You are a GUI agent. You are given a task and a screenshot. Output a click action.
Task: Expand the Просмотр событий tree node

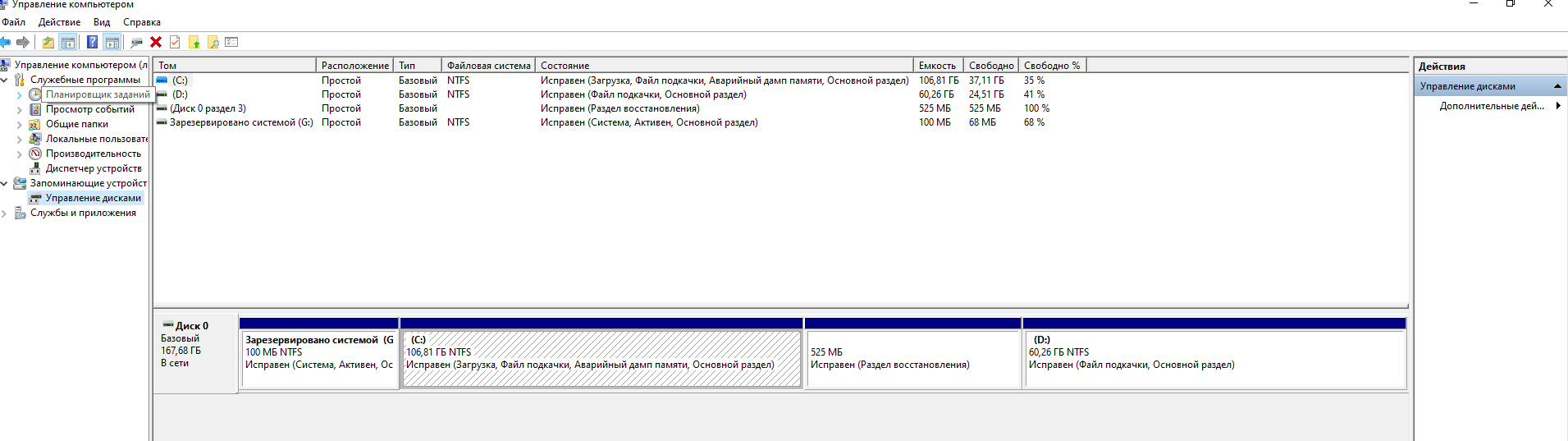point(20,110)
